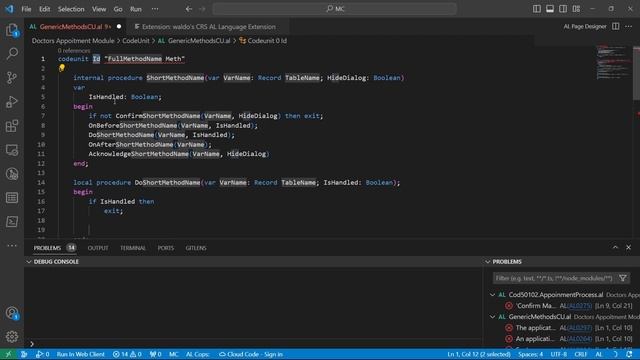Open the Accounts menu

(12, 313)
